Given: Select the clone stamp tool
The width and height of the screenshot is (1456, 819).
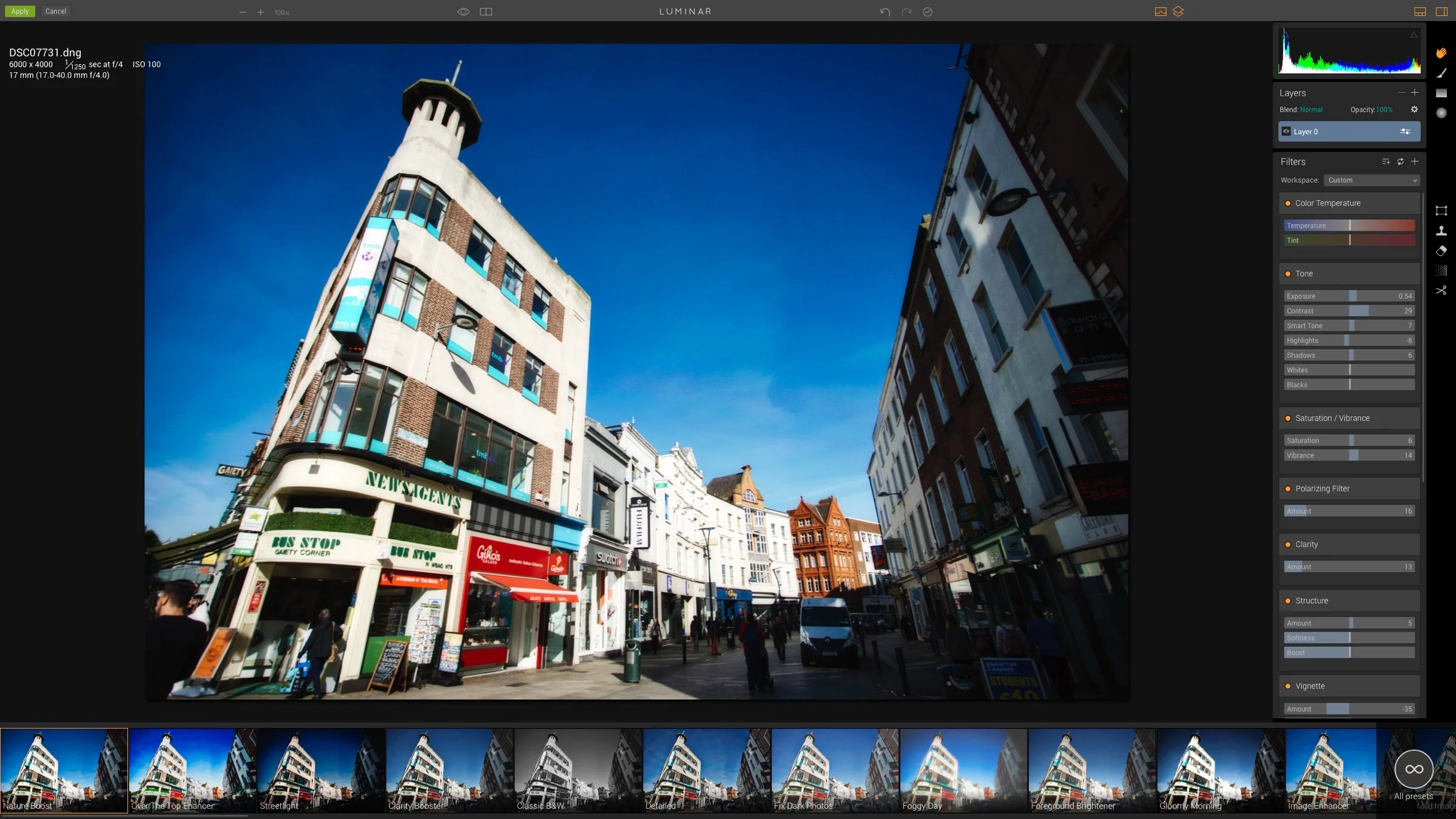Looking at the screenshot, I should 1441,231.
